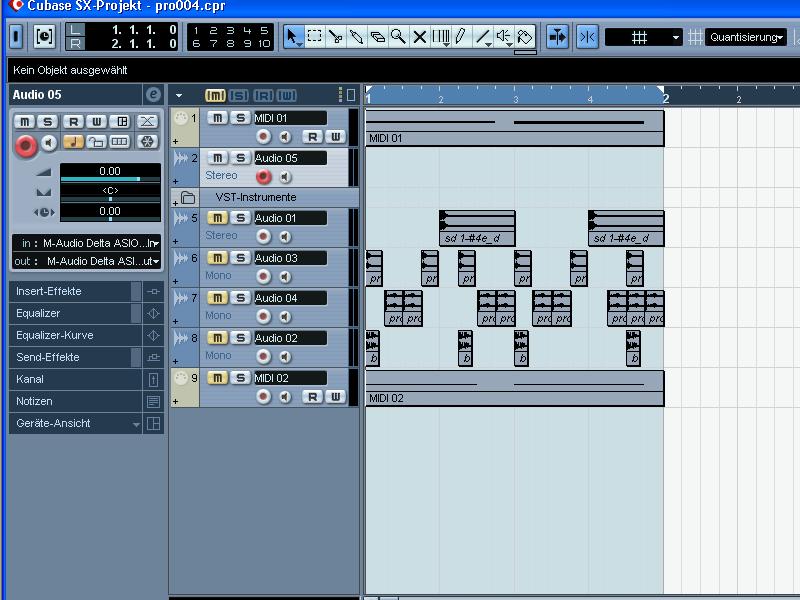Solo the Audio 01 track

coord(240,218)
